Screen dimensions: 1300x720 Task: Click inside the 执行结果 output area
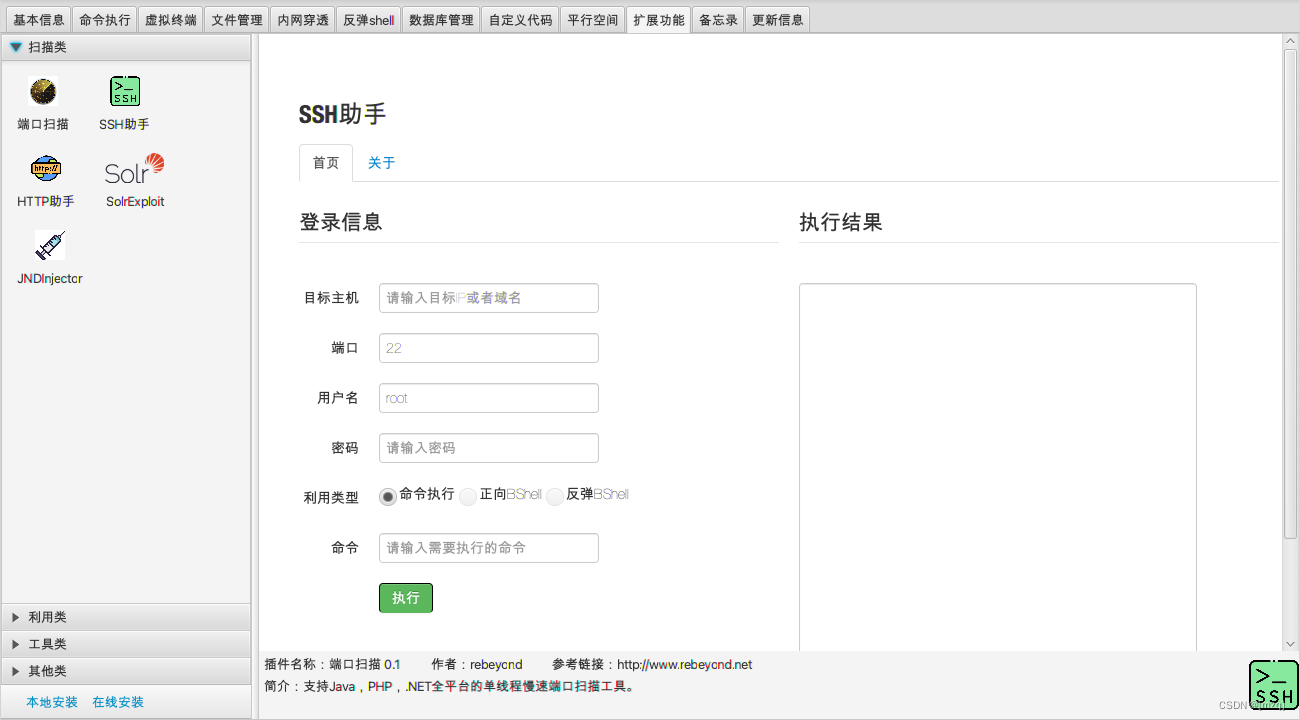[998, 467]
